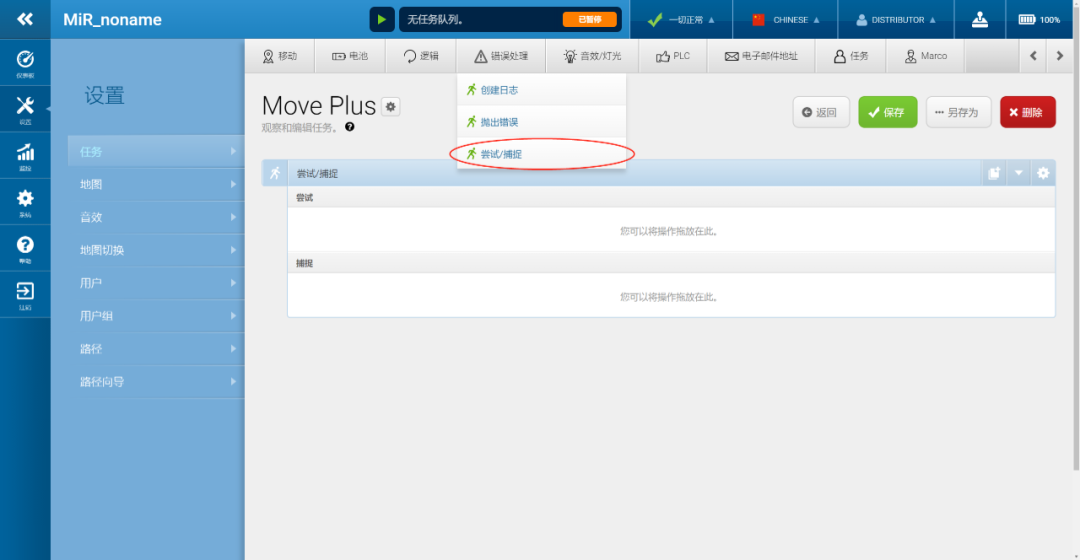Click the joystick manual control icon
Image resolution: width=1080 pixels, height=560 pixels.
point(979,19)
